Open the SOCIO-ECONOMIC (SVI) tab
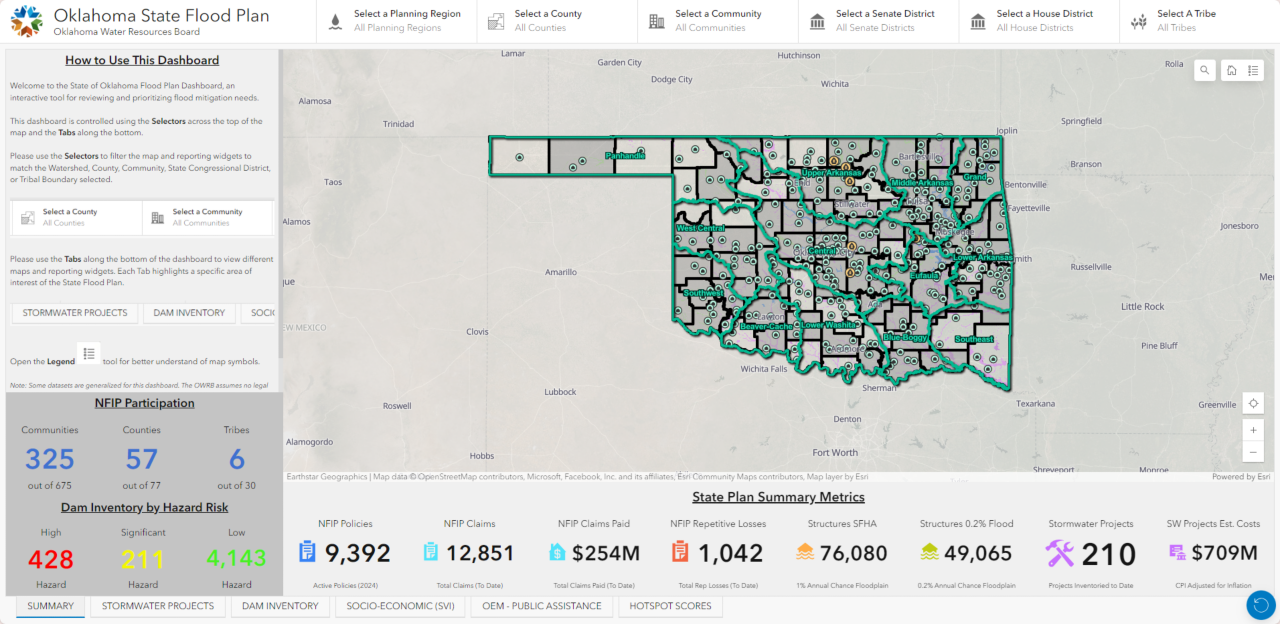1280x624 pixels. (x=400, y=606)
